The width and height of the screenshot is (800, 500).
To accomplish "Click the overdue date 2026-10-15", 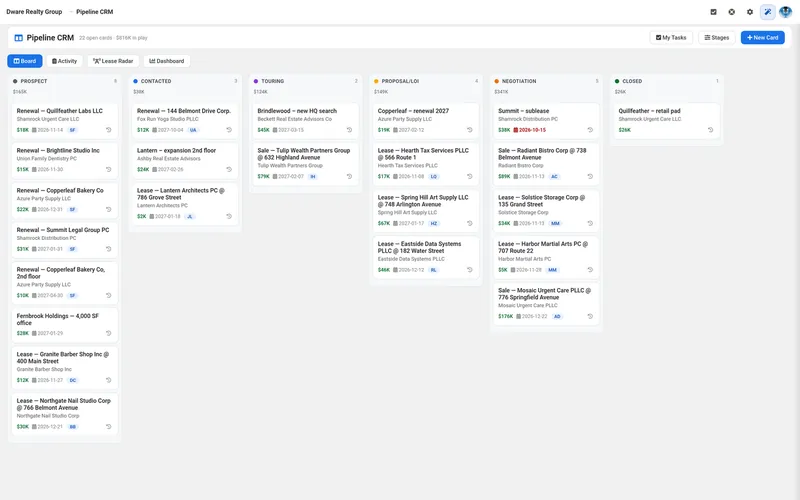I will click(530, 130).
